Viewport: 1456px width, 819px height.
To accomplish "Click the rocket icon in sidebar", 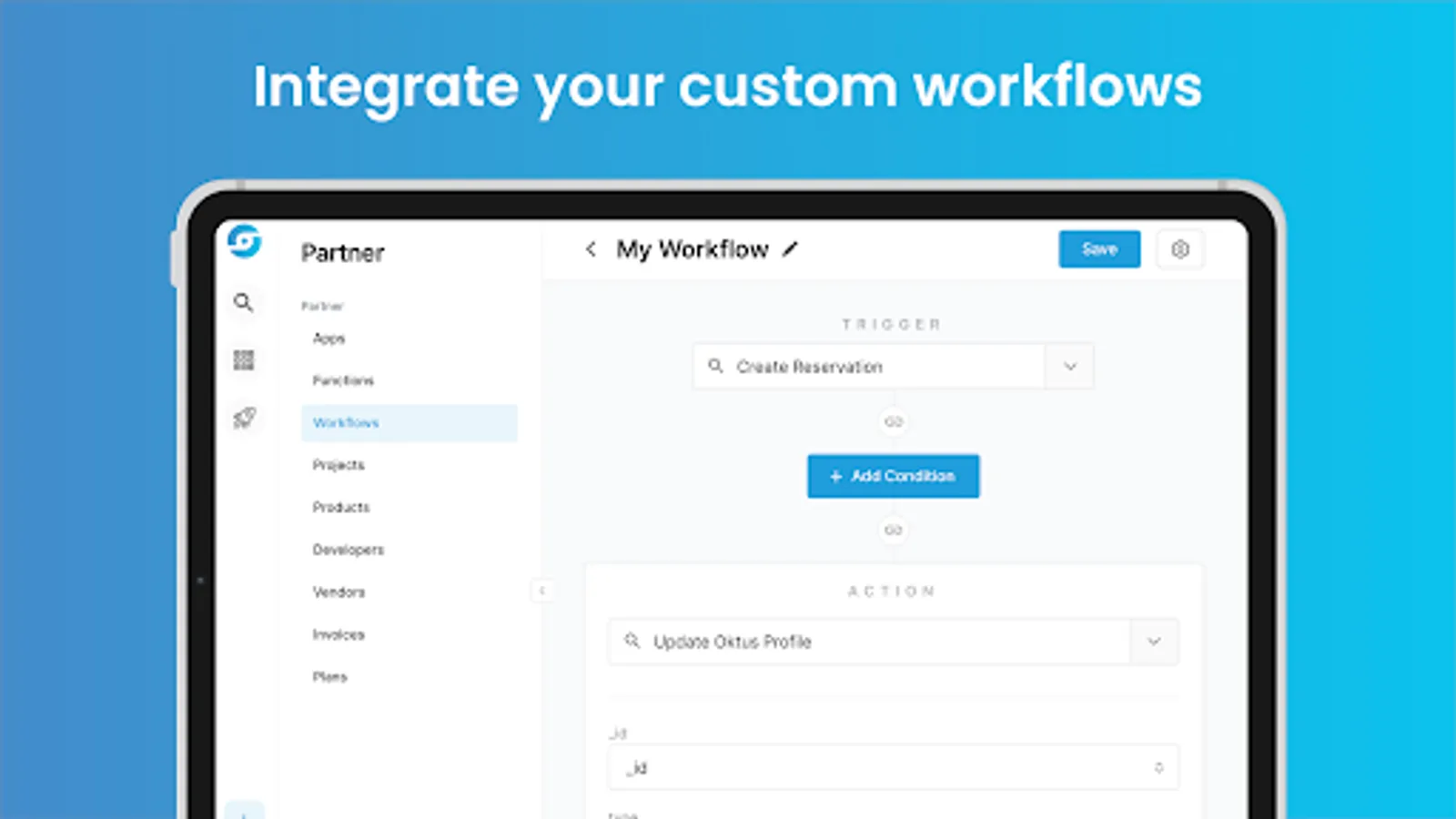I will click(x=244, y=418).
